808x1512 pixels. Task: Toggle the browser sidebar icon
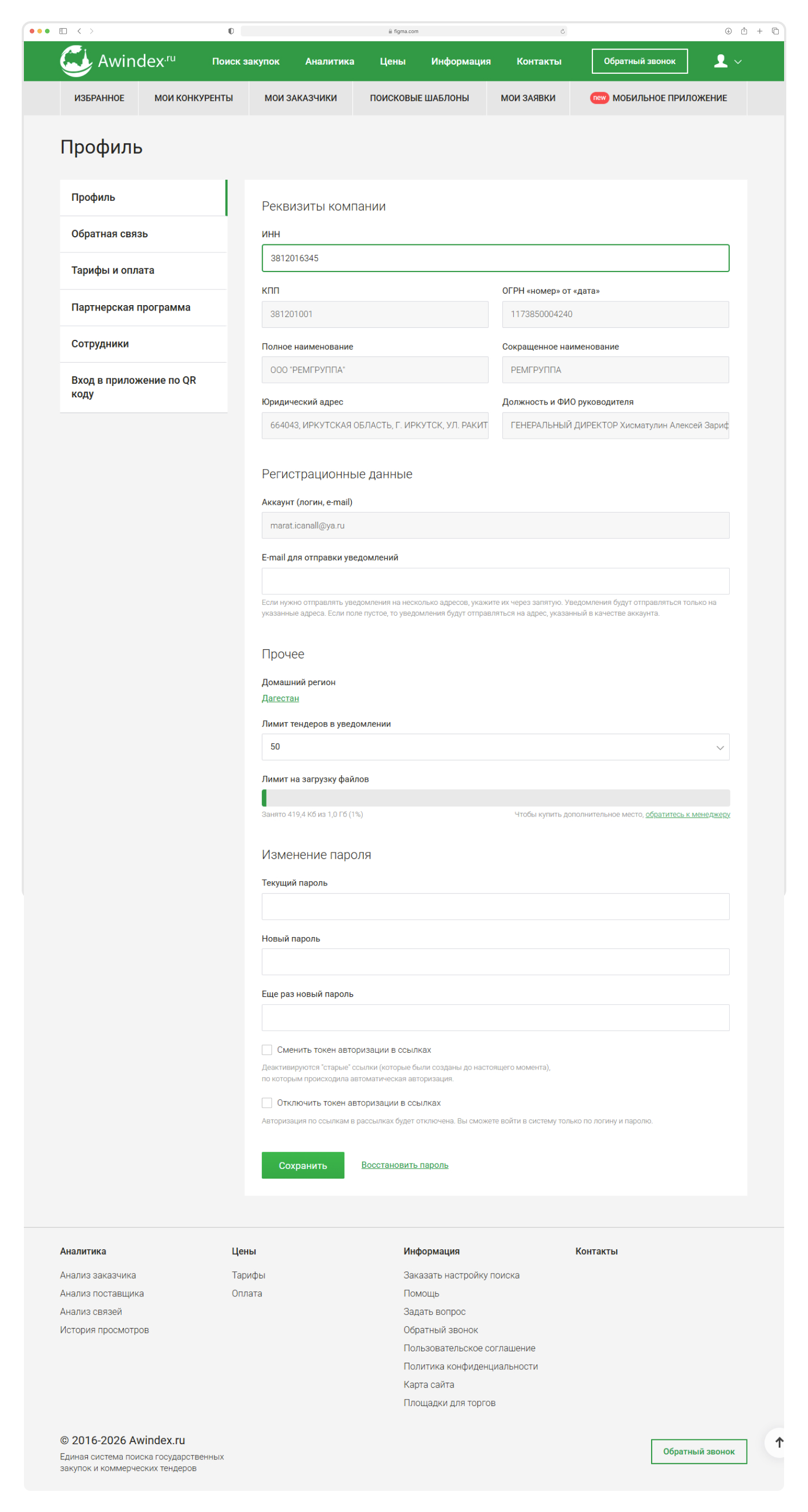[x=63, y=31]
